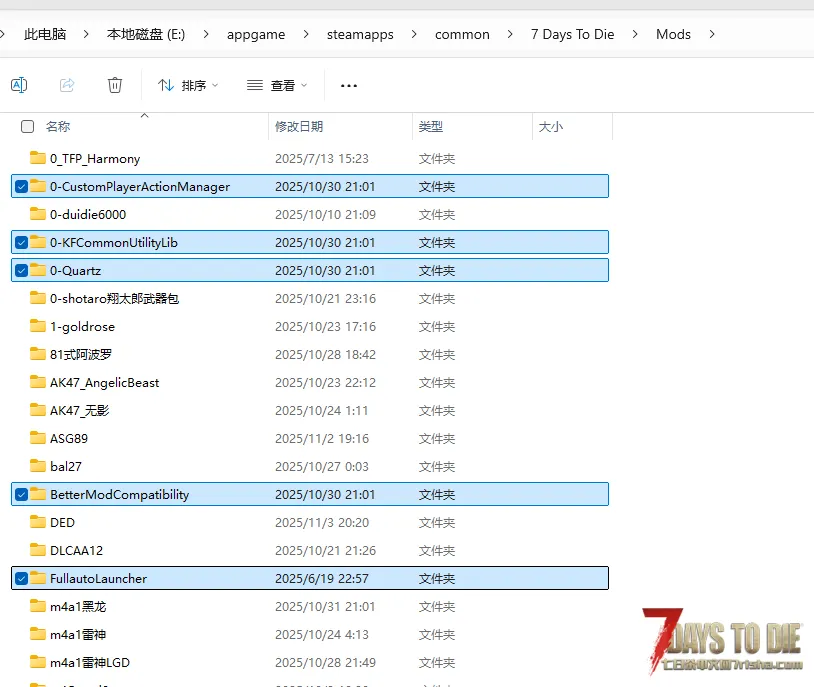Click the rename icon in toolbar
This screenshot has height=687, width=814.
(x=19, y=85)
